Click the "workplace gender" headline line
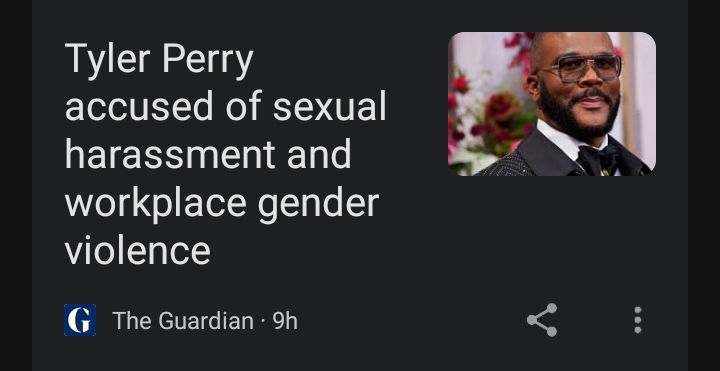720x371 pixels. pyautogui.click(x=222, y=203)
